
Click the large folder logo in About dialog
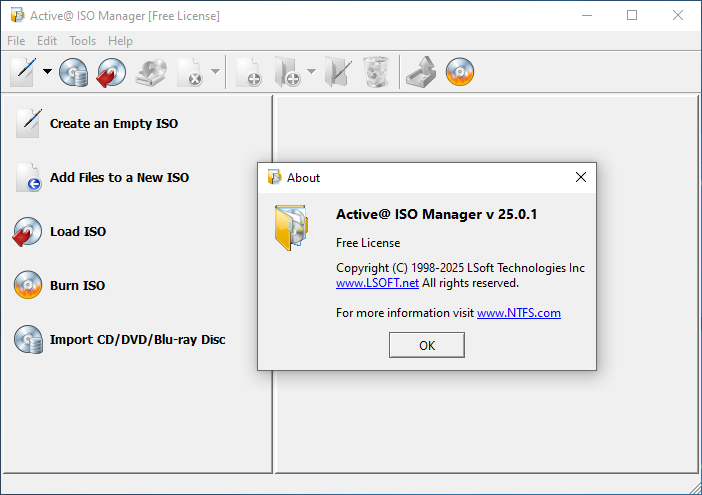[291, 227]
